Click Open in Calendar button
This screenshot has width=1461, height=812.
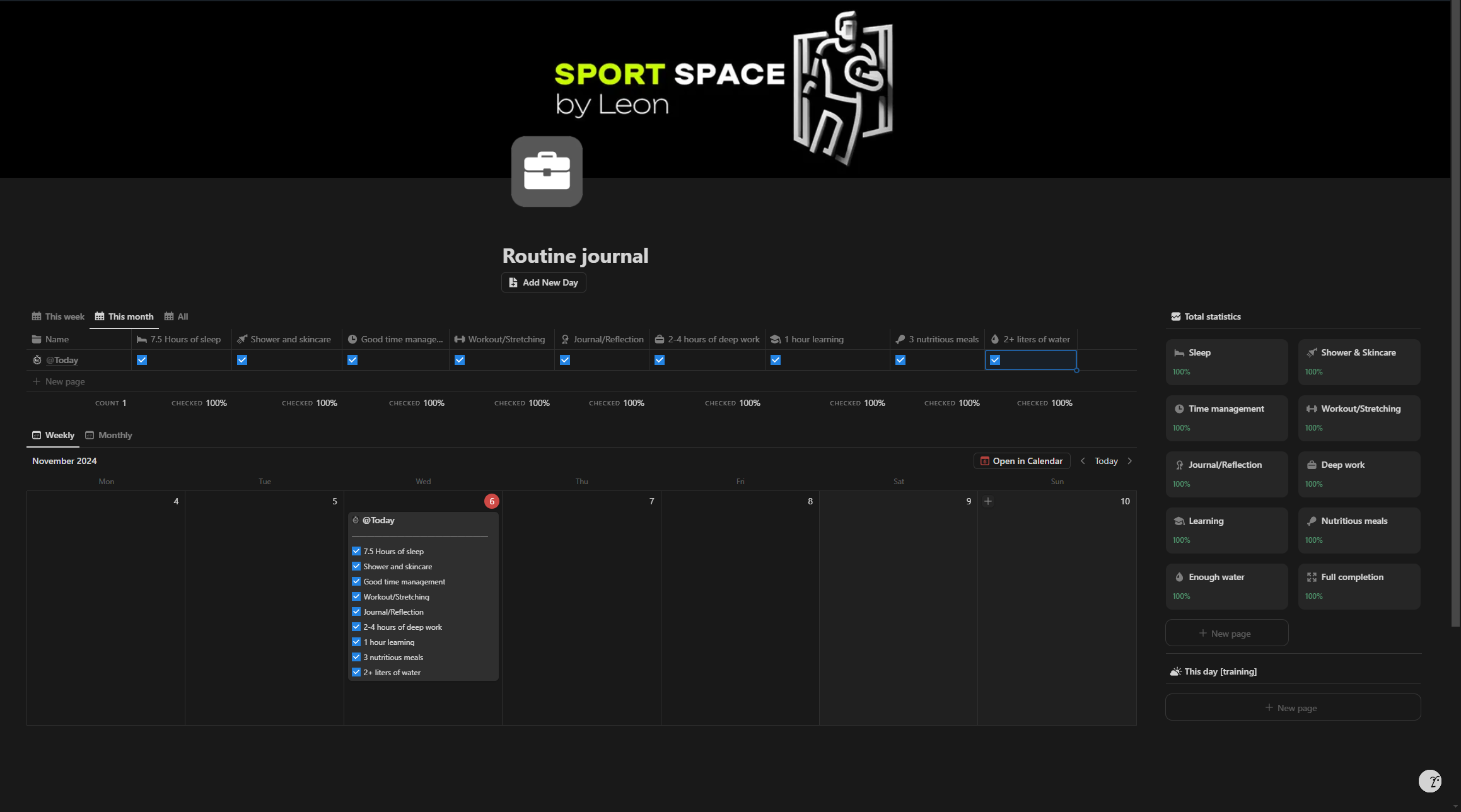1022,461
